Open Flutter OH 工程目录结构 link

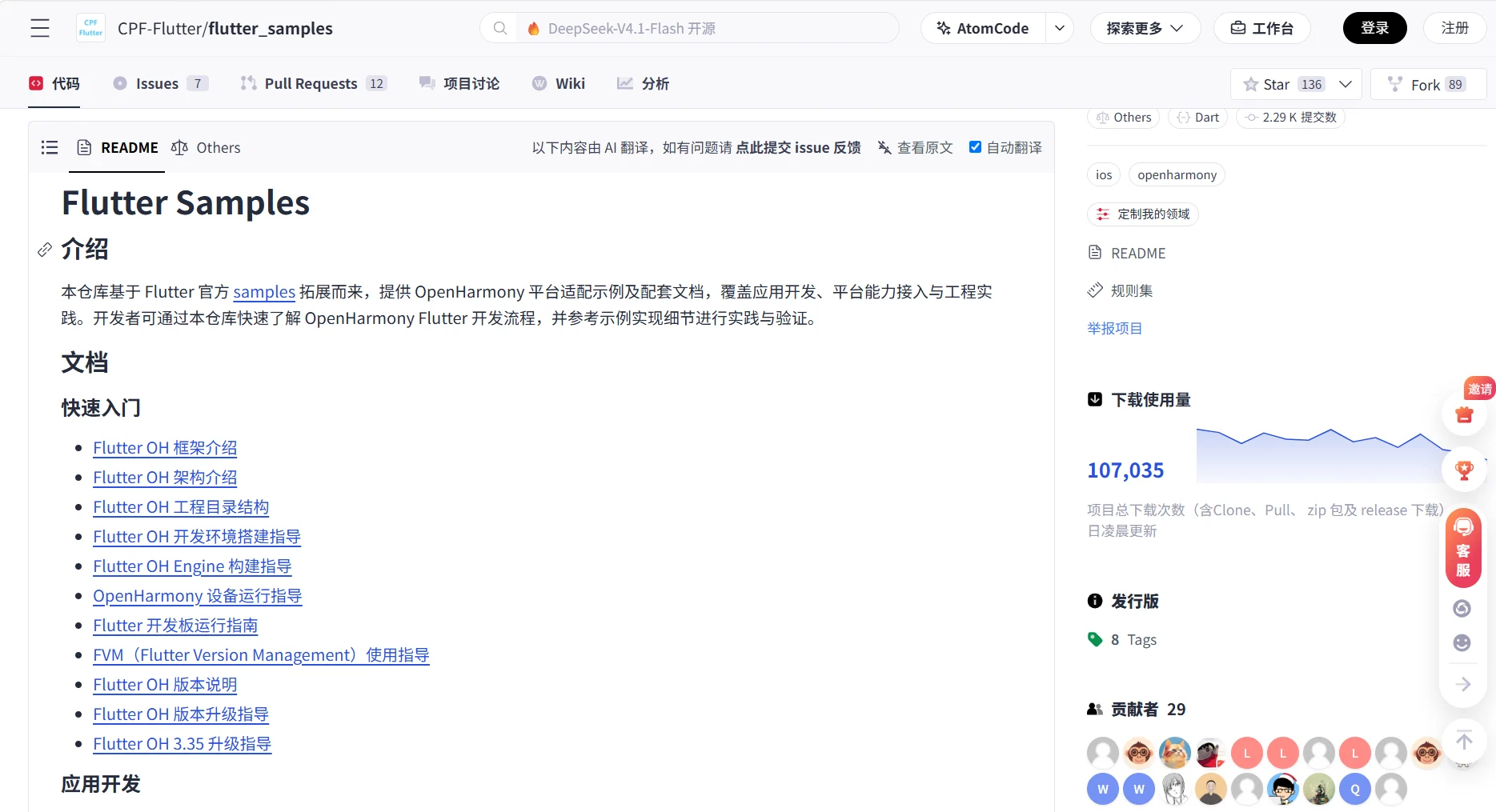click(x=181, y=507)
